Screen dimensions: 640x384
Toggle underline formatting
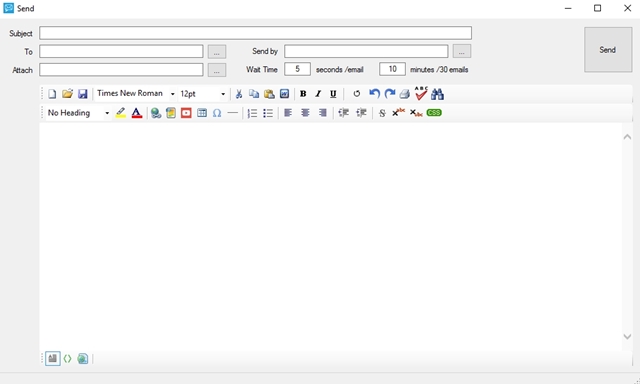[x=333, y=94]
